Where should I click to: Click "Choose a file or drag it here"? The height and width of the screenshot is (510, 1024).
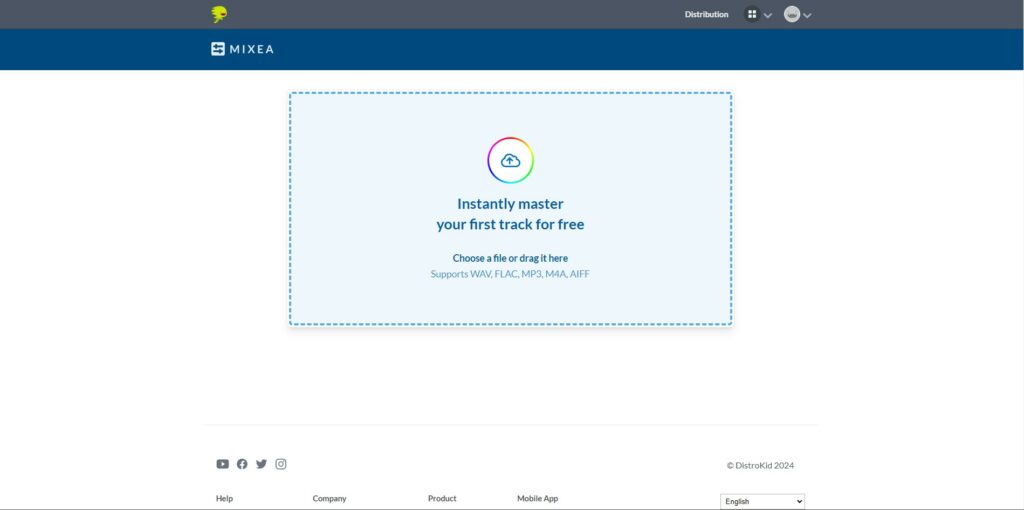(510, 258)
